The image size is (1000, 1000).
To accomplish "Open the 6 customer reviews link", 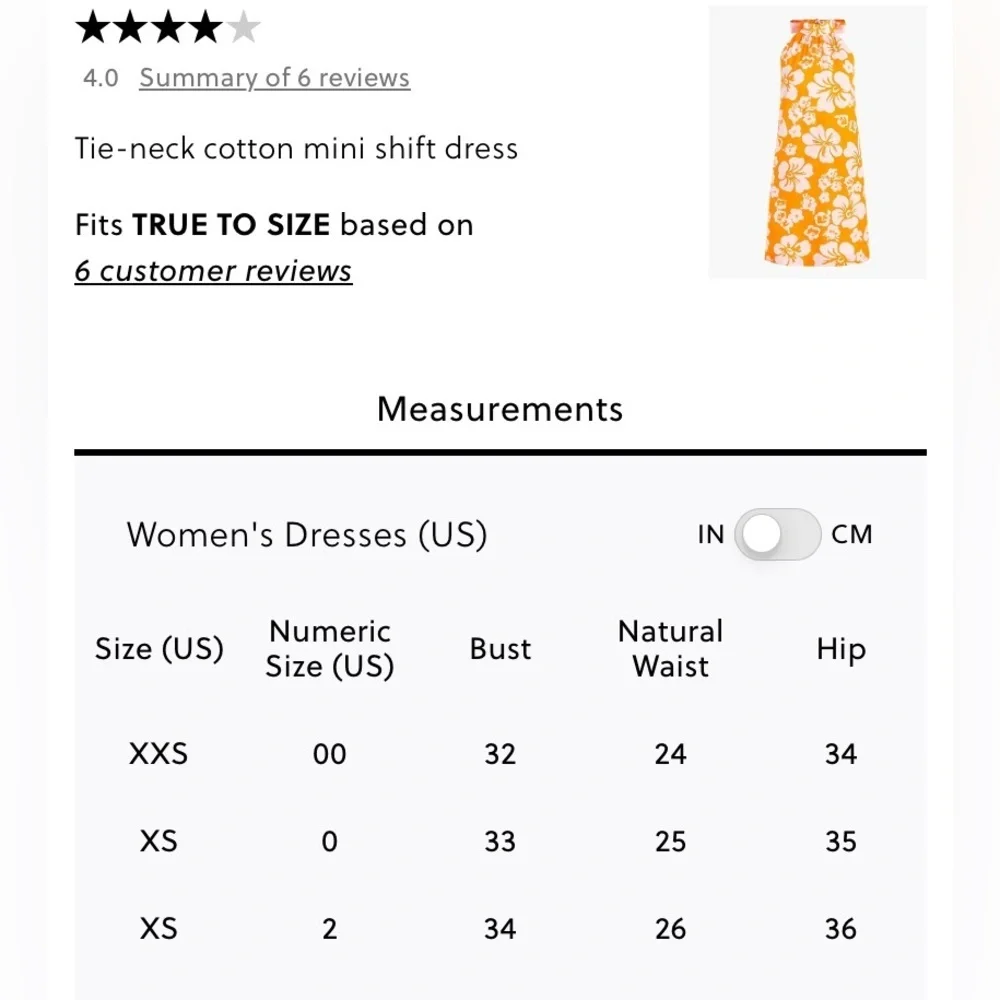I will click(x=213, y=271).
